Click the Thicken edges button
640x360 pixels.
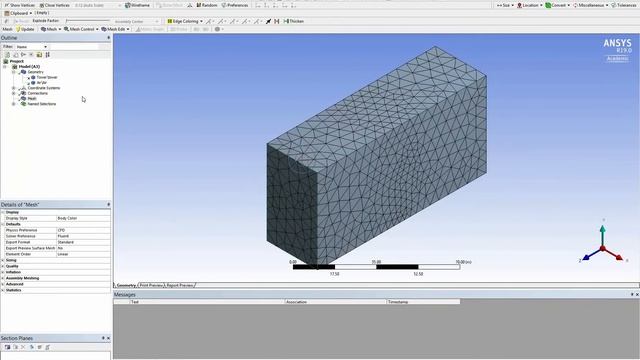click(294, 21)
